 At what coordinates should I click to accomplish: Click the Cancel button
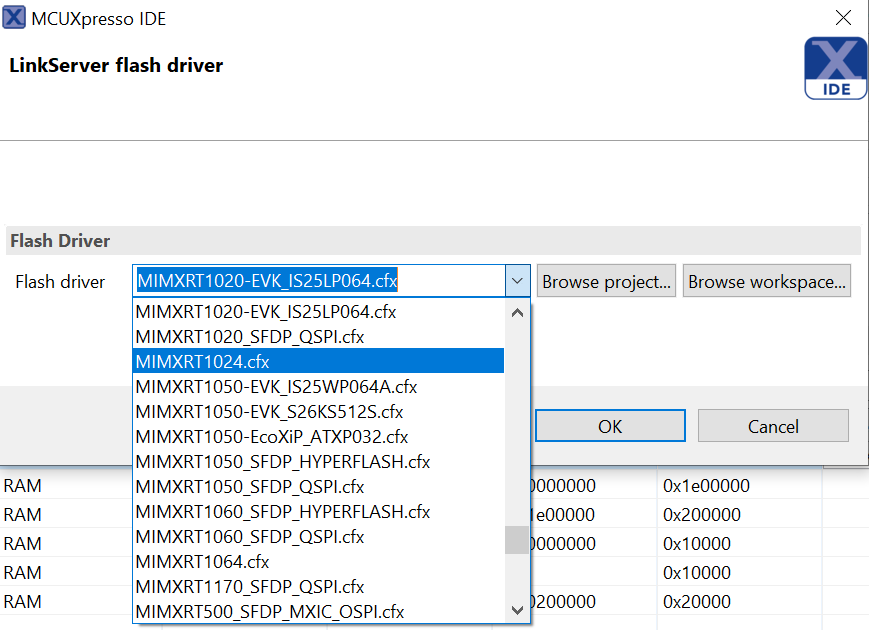click(772, 425)
